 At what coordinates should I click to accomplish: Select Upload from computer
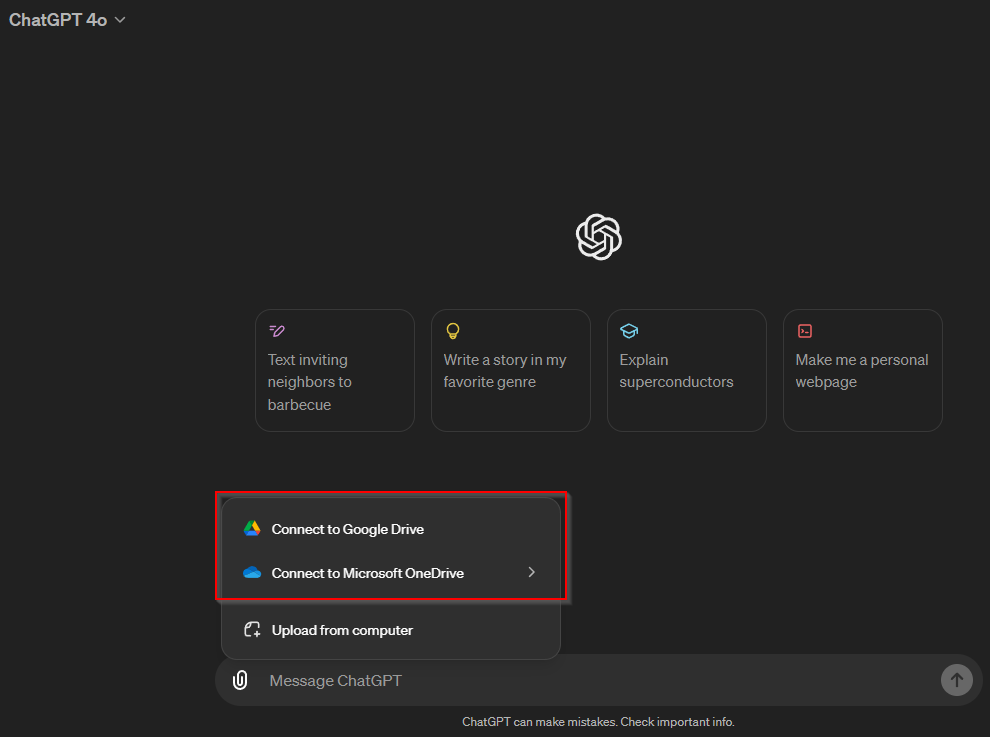pos(391,630)
